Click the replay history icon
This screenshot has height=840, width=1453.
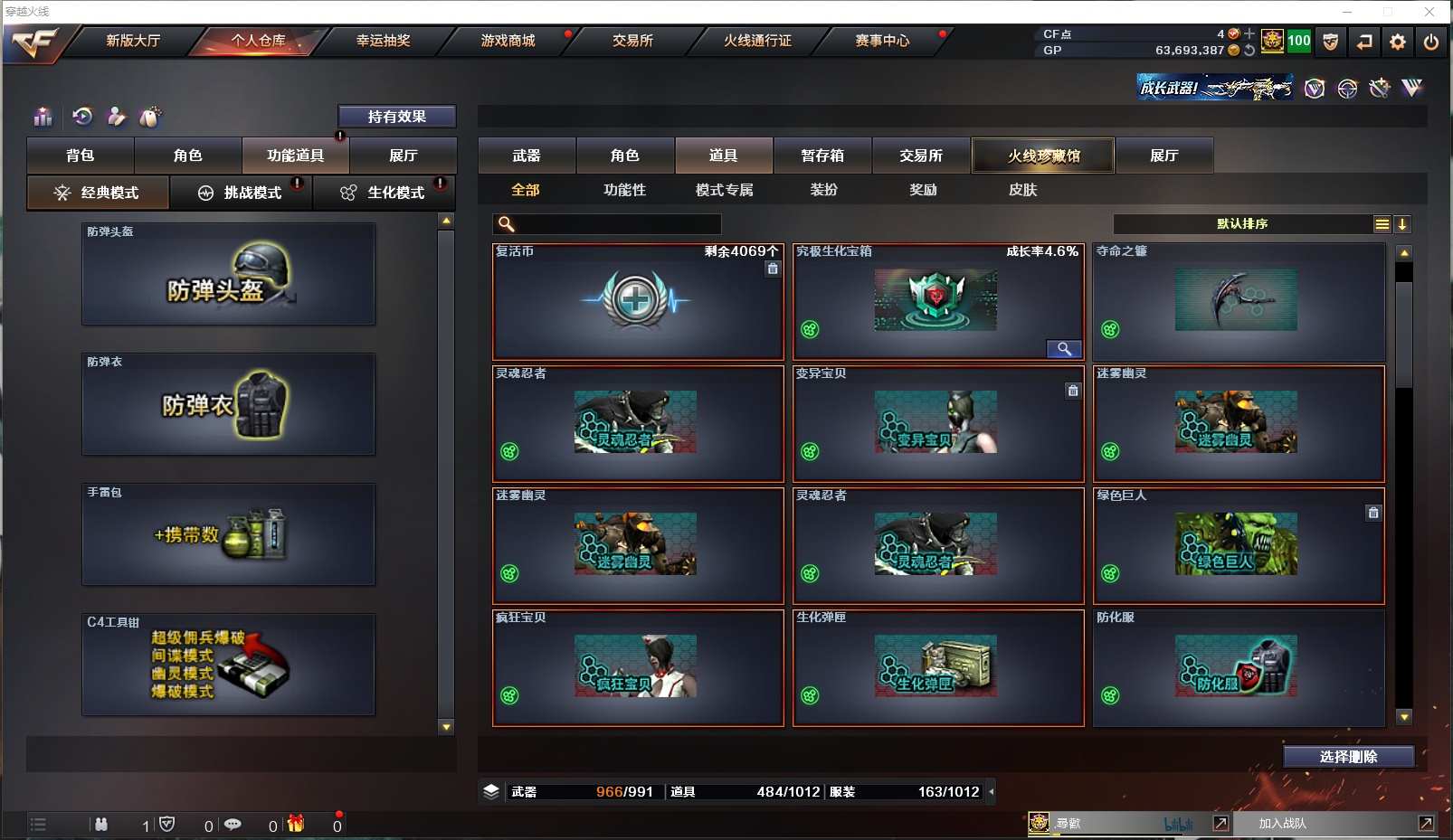pos(82,117)
